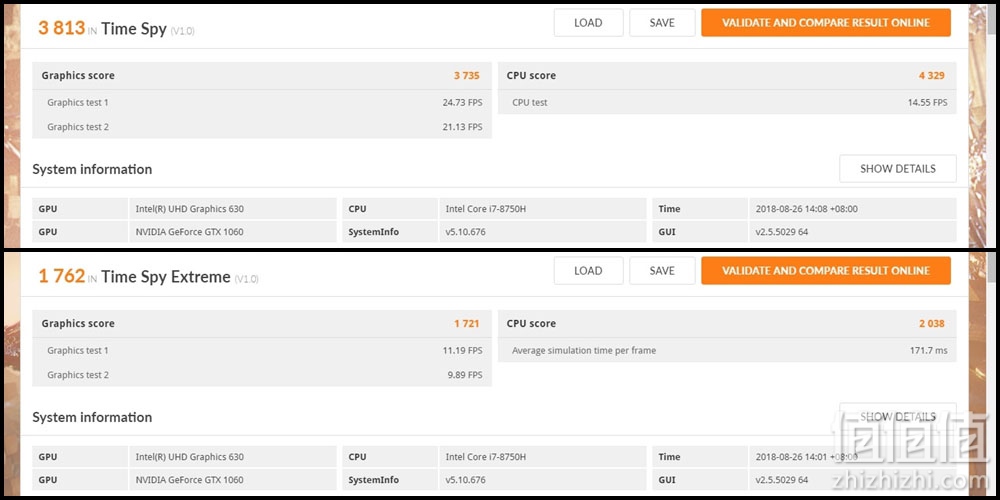
Task: Click the CPU score 4 329 header row
Action: click(x=727, y=75)
